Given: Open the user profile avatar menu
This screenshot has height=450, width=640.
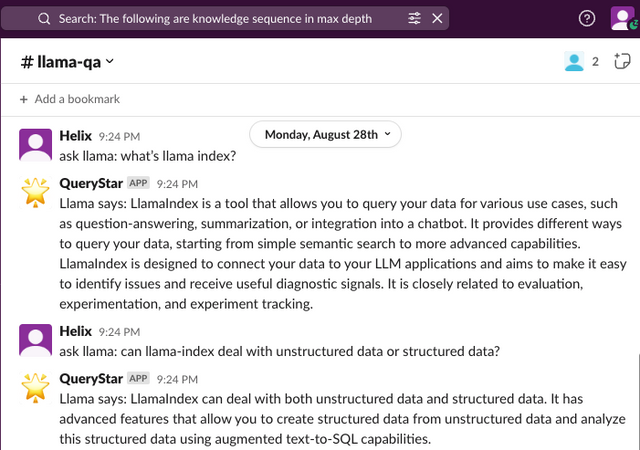Looking at the screenshot, I should [621, 19].
